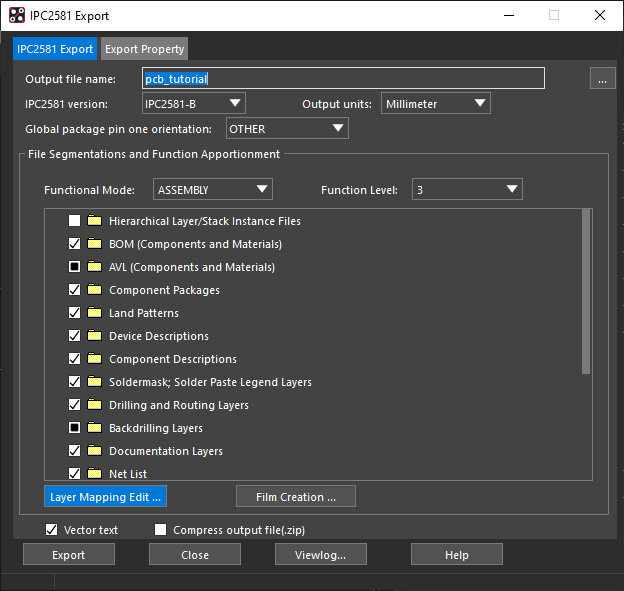
Task: Click folder icon beside AVL (Components and Materials)
Action: point(94,266)
